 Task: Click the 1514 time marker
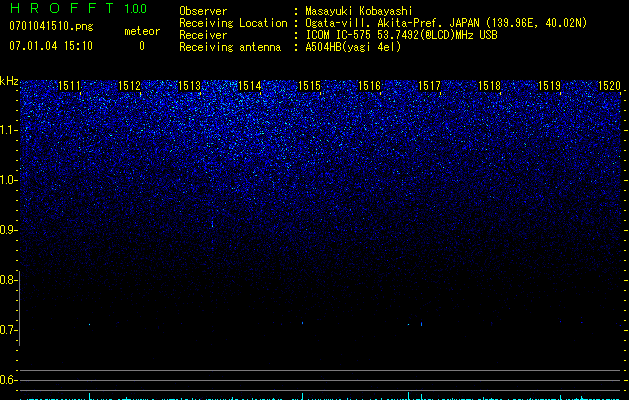(x=250, y=86)
